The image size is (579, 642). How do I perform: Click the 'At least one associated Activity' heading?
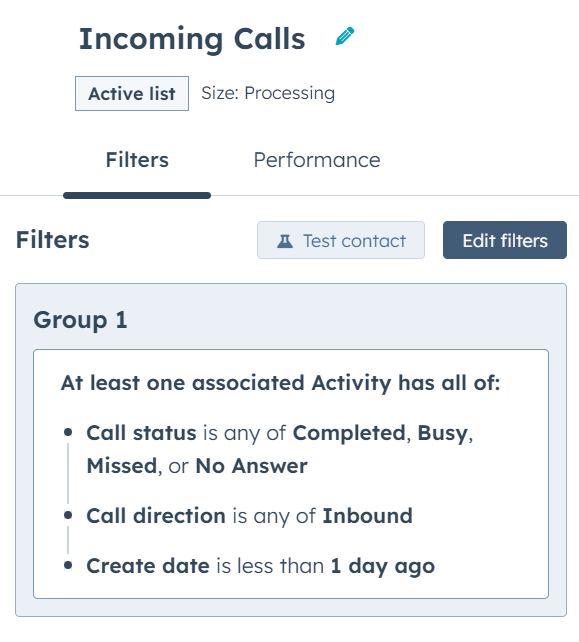pyautogui.click(x=280, y=383)
